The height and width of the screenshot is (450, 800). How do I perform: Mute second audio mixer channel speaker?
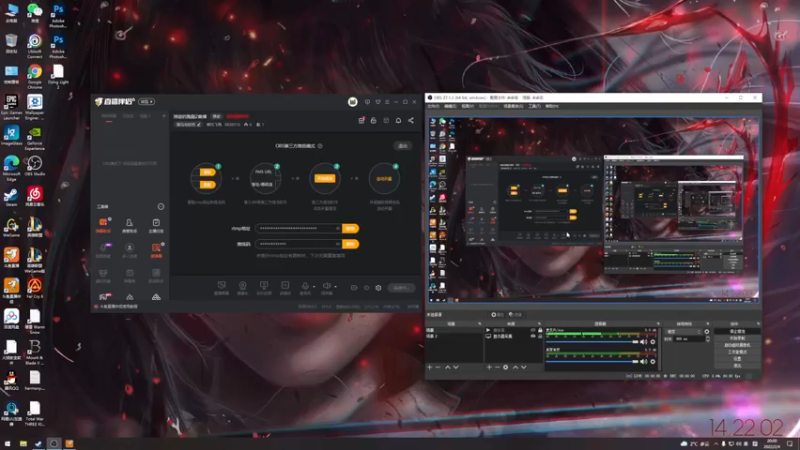pyautogui.click(x=644, y=361)
